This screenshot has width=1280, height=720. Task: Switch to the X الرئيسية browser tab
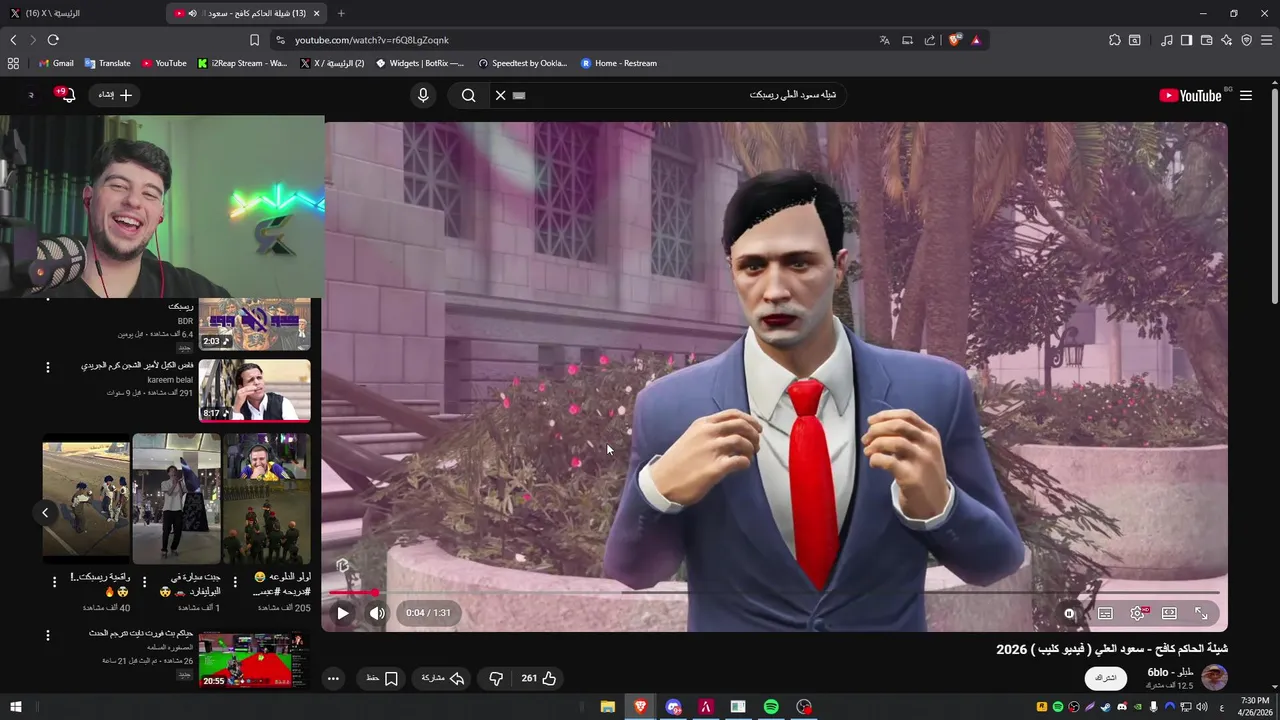[80, 13]
